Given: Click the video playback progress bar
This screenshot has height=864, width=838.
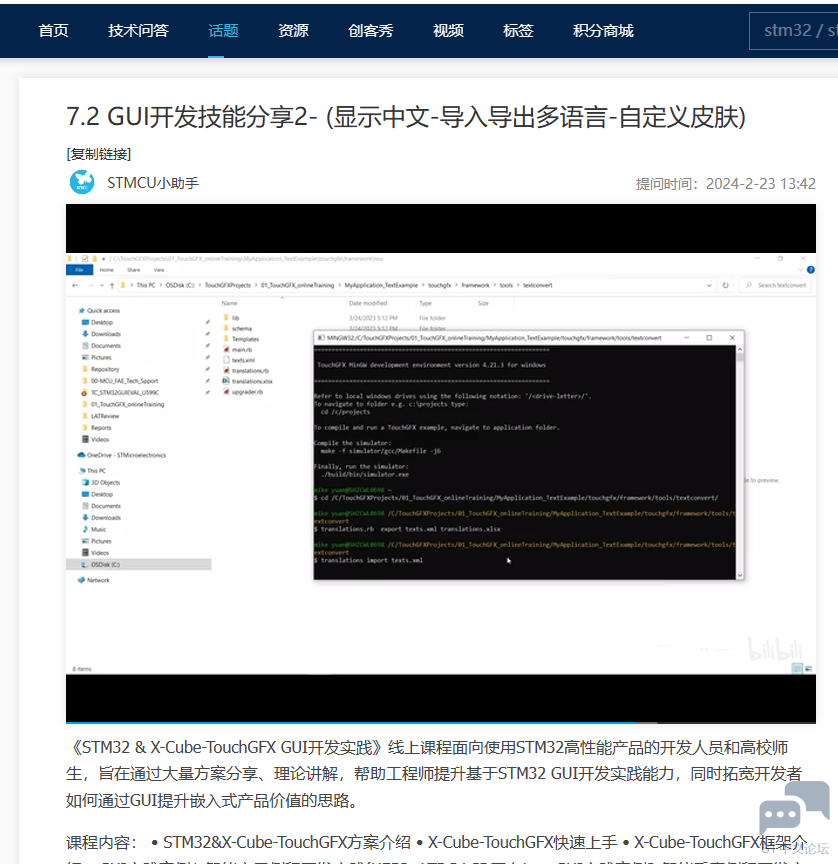Looking at the screenshot, I should tap(441, 722).
